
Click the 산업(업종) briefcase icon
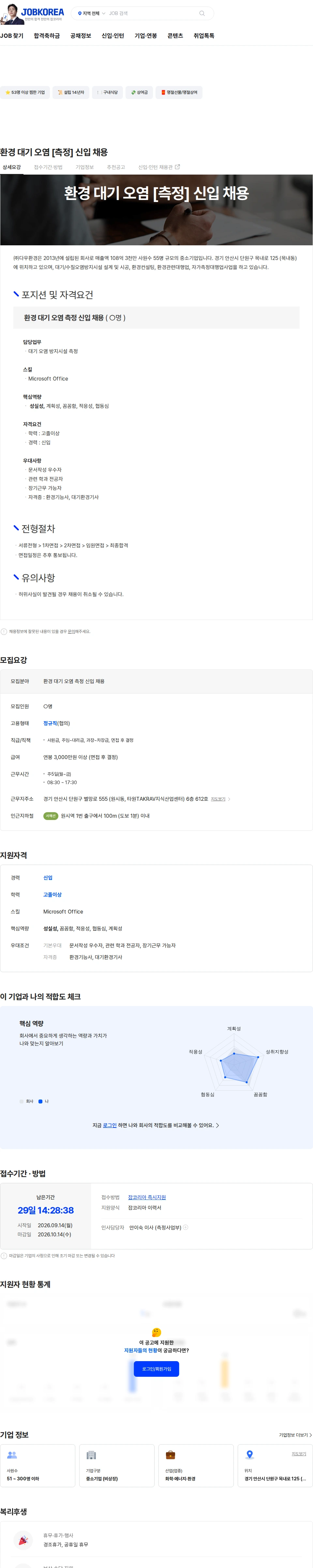[171, 1455]
